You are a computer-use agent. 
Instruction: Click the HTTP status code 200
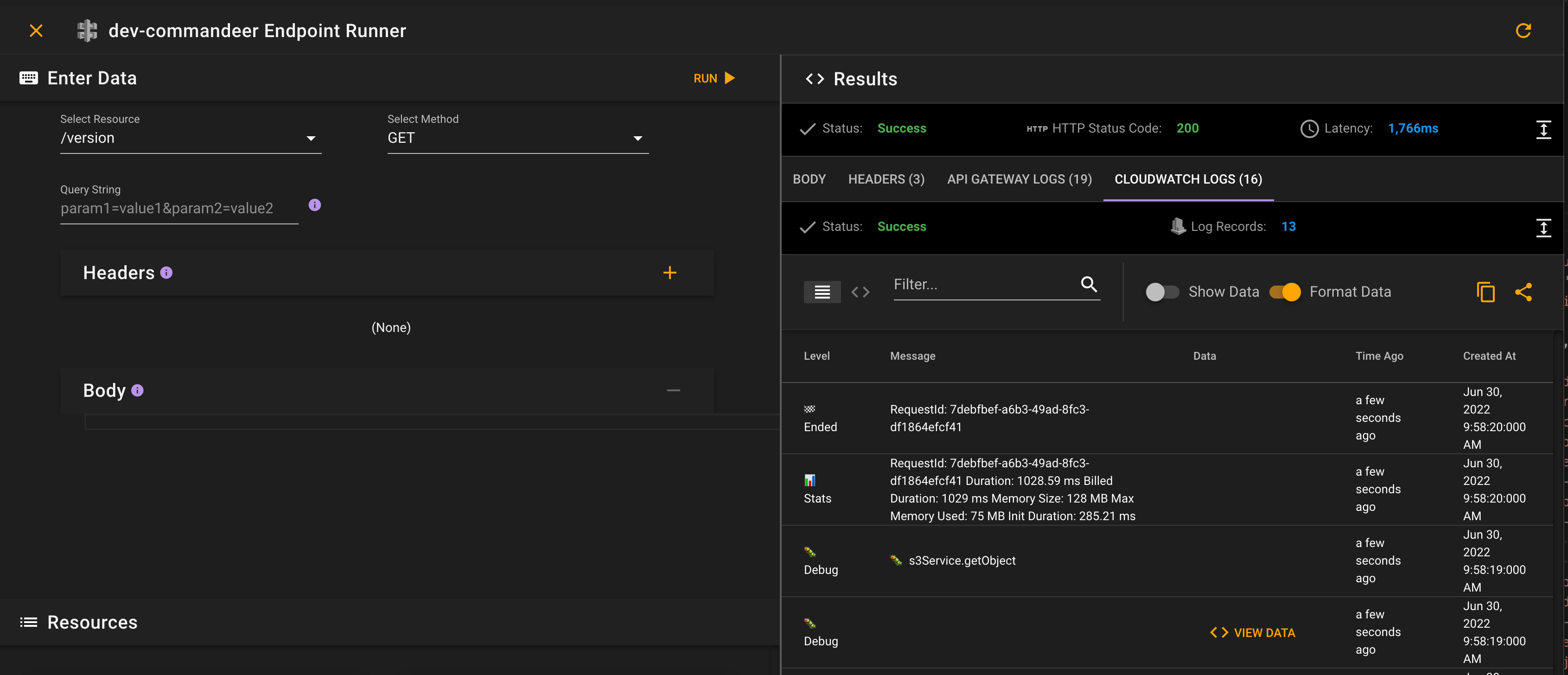pyautogui.click(x=1187, y=128)
